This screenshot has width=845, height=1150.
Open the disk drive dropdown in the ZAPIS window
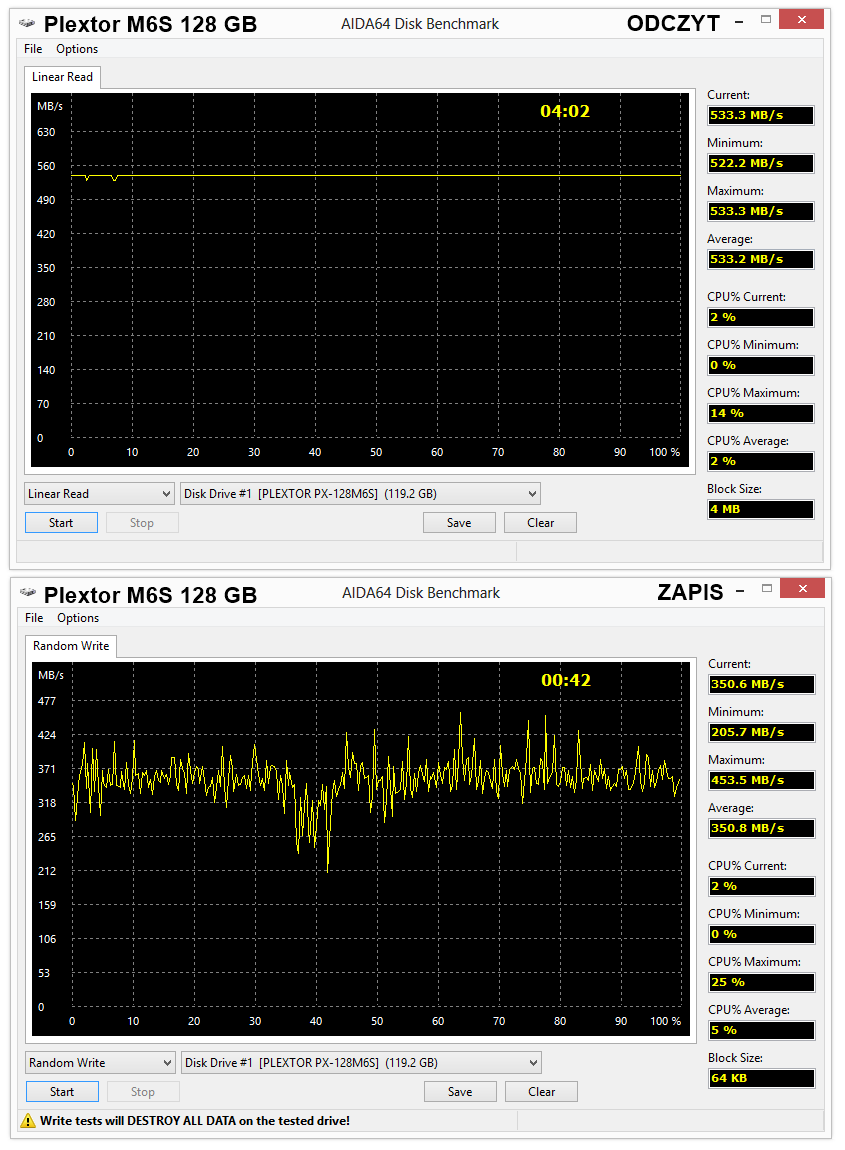pyautogui.click(x=362, y=1063)
